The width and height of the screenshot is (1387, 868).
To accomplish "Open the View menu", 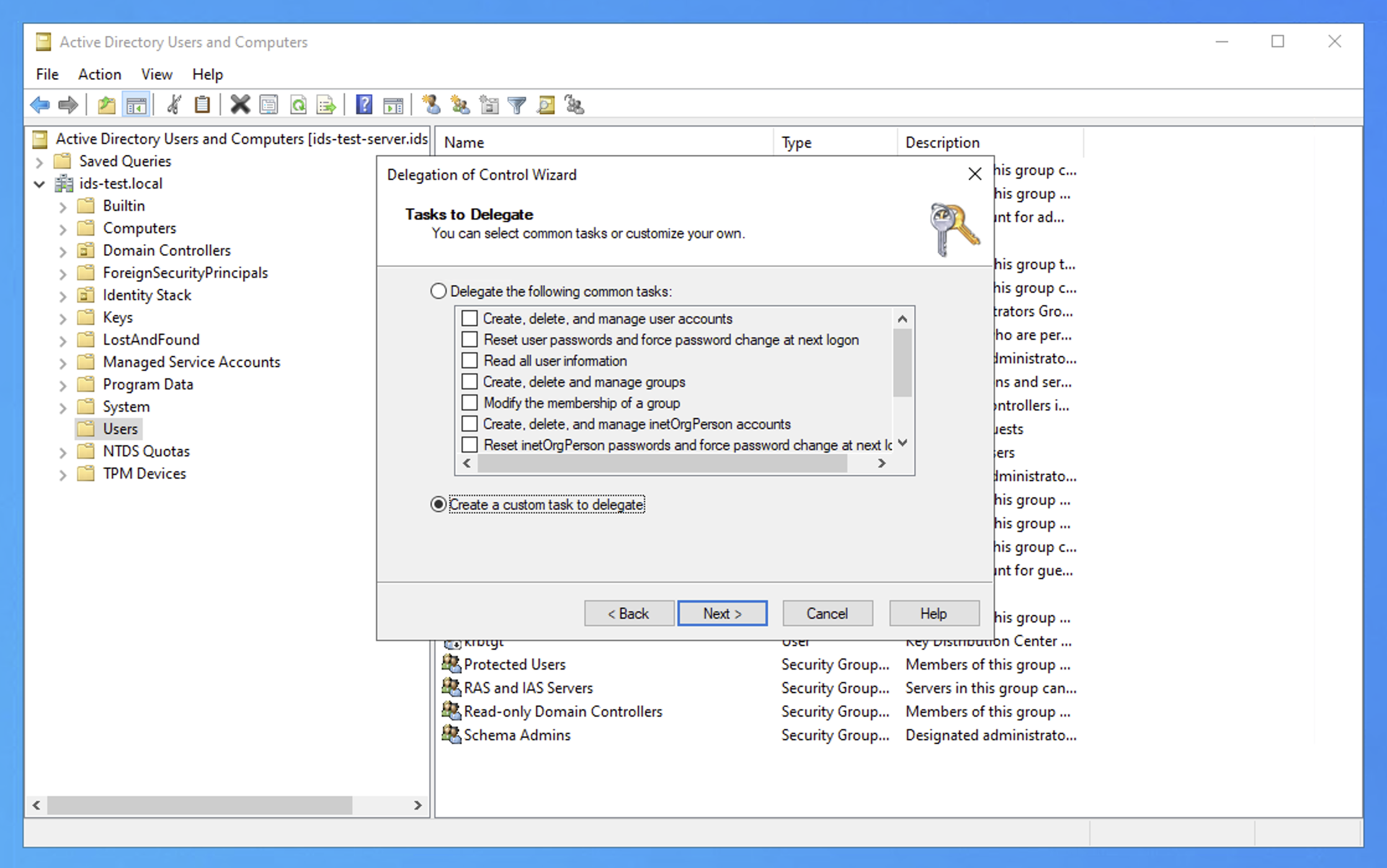I will pyautogui.click(x=156, y=74).
